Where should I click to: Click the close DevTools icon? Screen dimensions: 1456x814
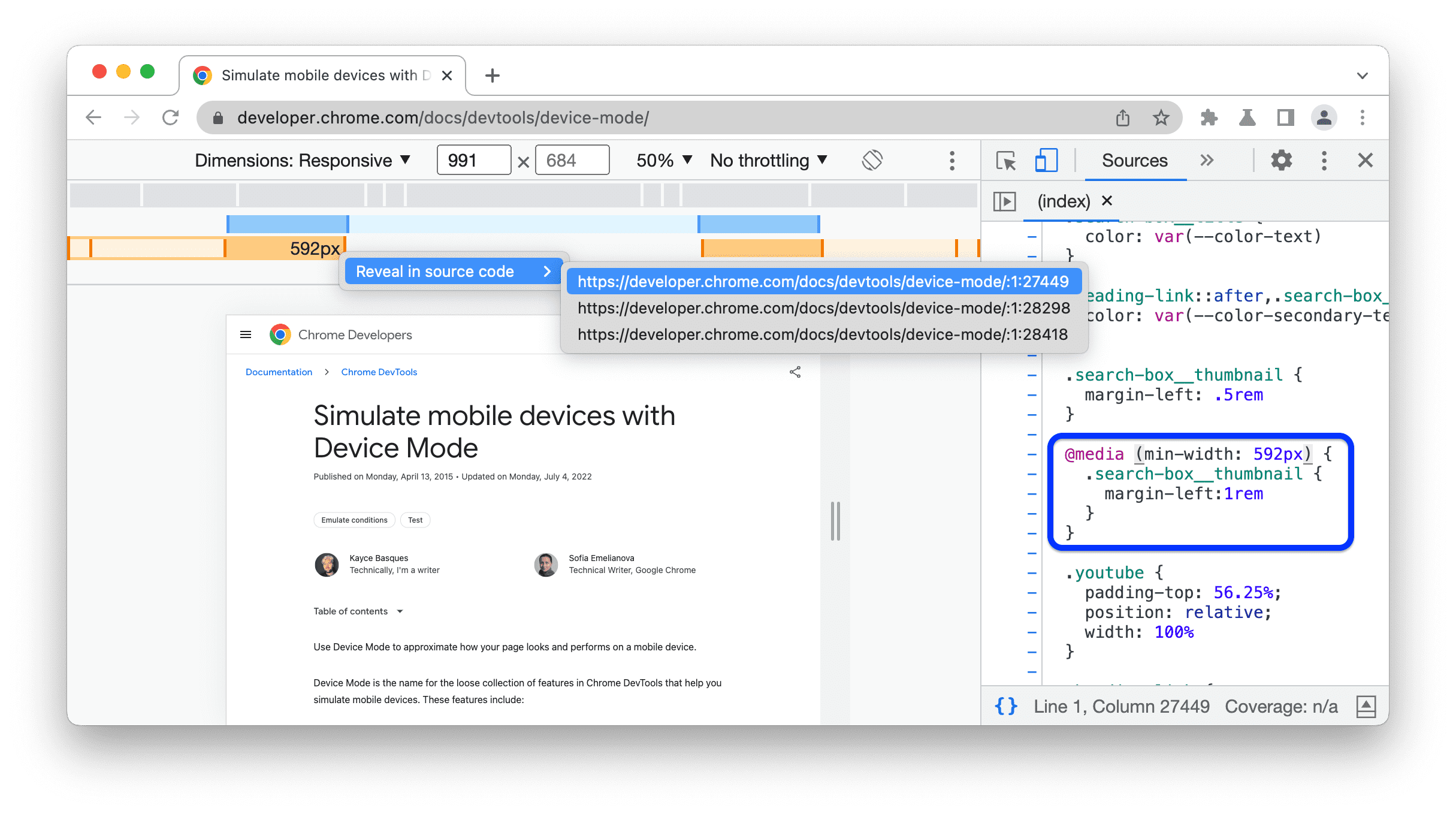point(1365,160)
